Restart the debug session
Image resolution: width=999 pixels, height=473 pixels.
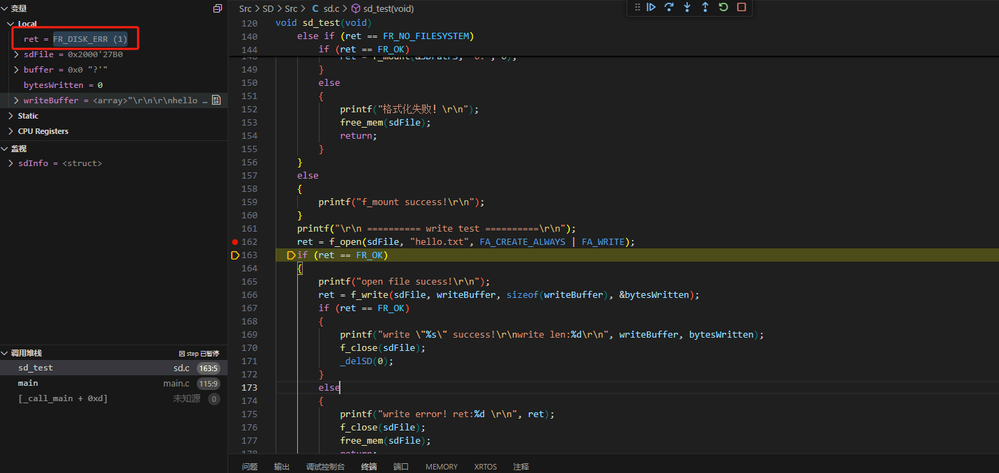coord(723,7)
